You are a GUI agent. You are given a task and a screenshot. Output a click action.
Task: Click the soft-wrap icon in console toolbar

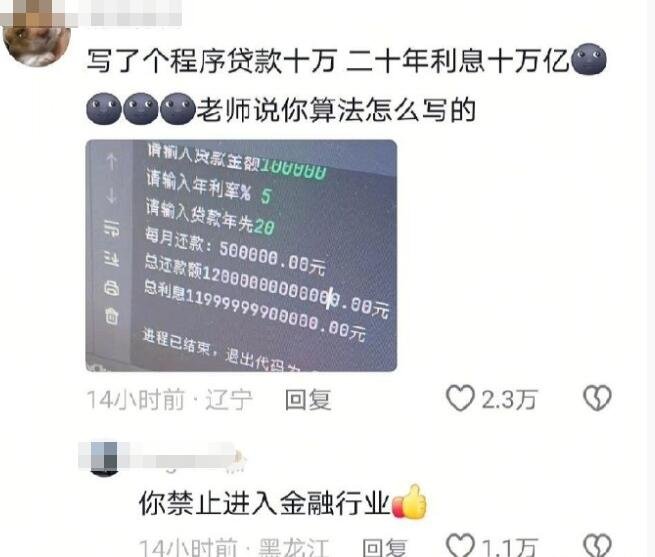click(112, 229)
